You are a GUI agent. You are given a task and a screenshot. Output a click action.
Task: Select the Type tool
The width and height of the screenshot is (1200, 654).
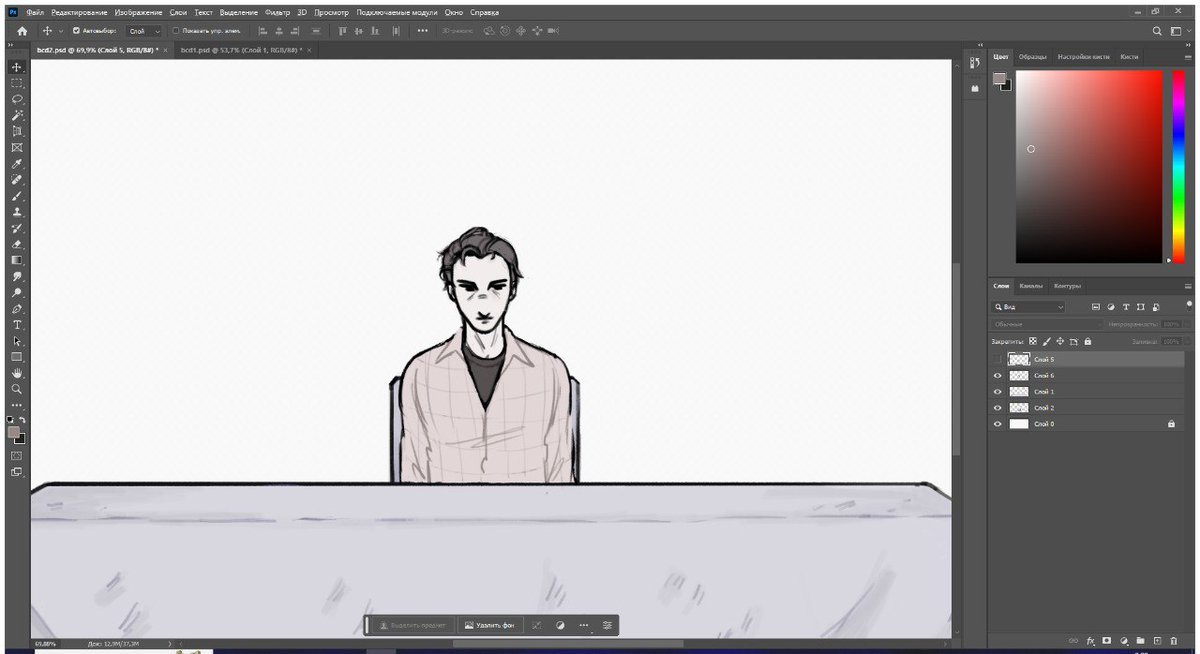17,325
